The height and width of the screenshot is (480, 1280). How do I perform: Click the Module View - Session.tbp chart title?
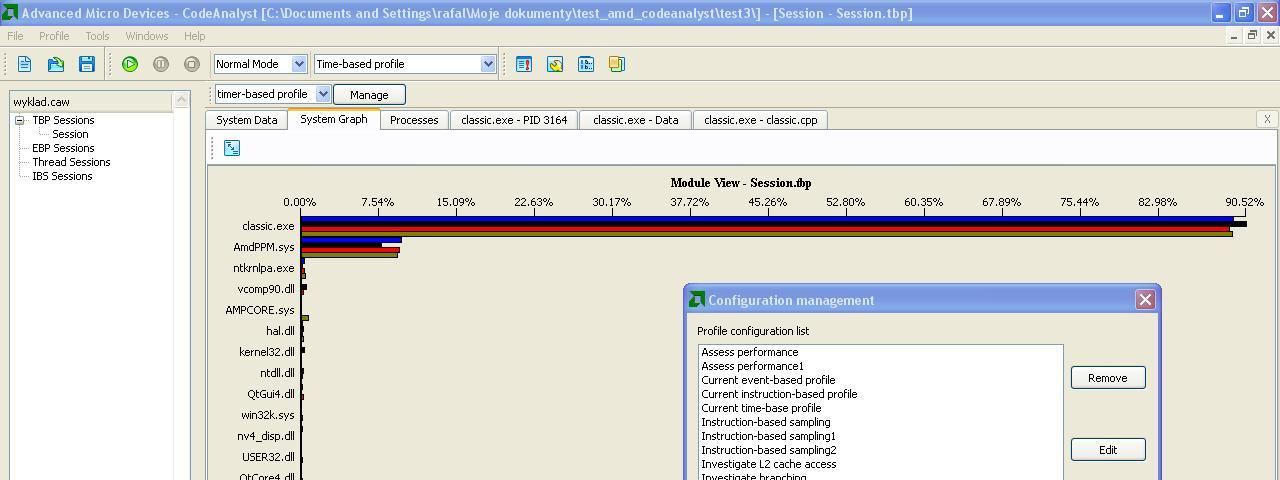click(x=741, y=183)
